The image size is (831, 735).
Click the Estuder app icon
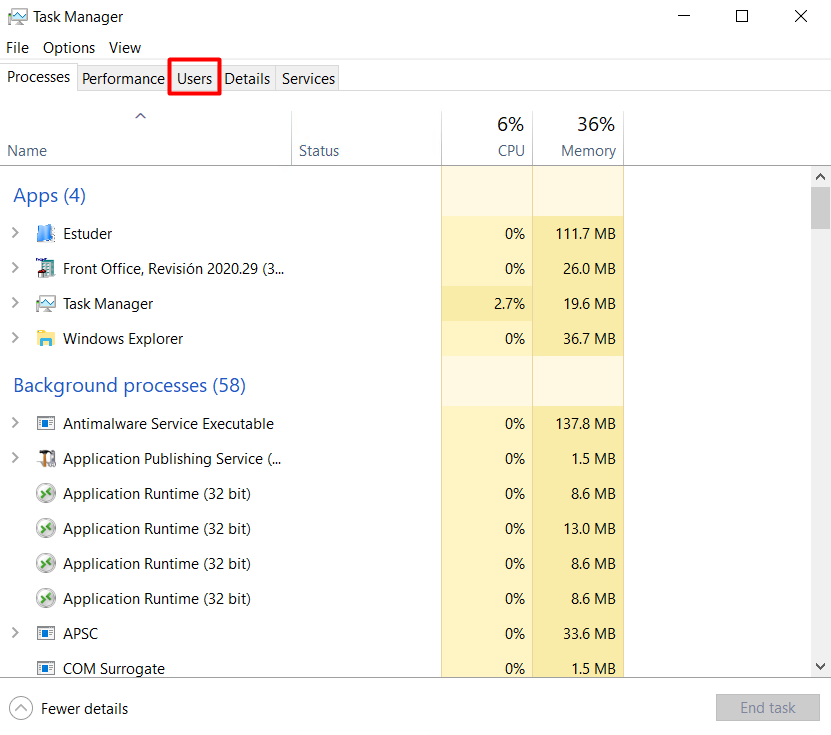tap(46, 233)
